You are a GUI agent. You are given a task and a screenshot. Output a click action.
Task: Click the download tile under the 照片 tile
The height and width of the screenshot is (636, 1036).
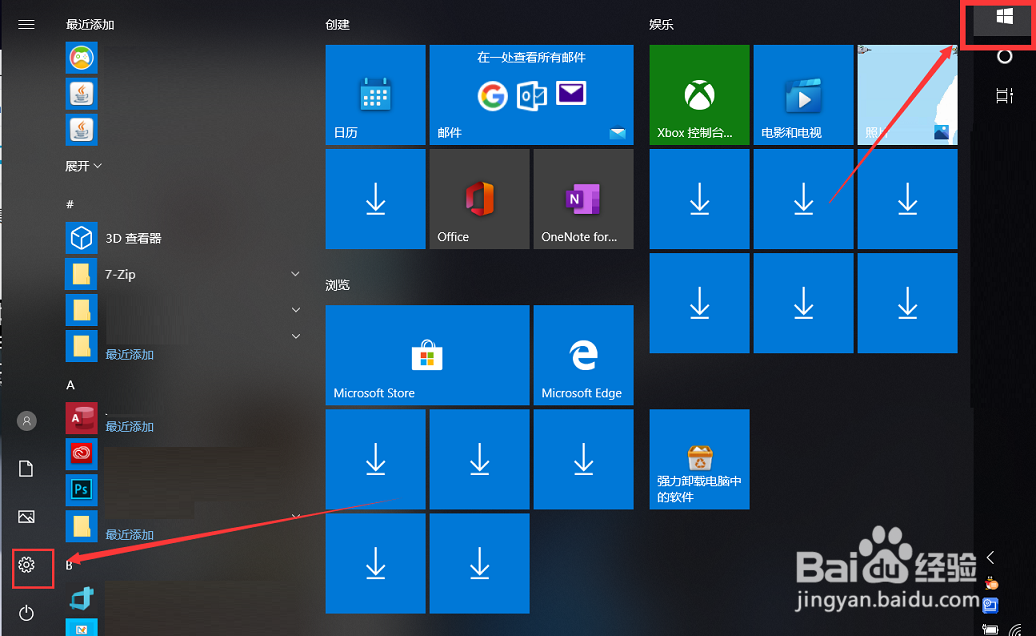(x=907, y=199)
